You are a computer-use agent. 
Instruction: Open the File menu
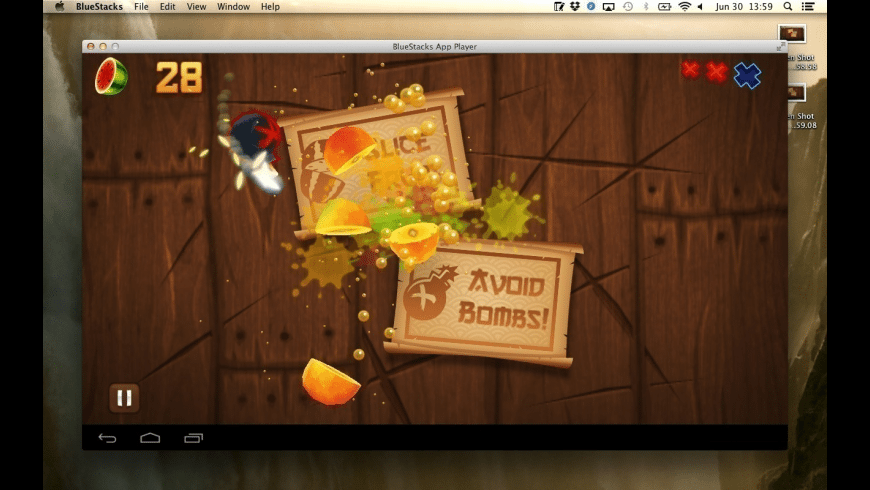click(x=141, y=7)
